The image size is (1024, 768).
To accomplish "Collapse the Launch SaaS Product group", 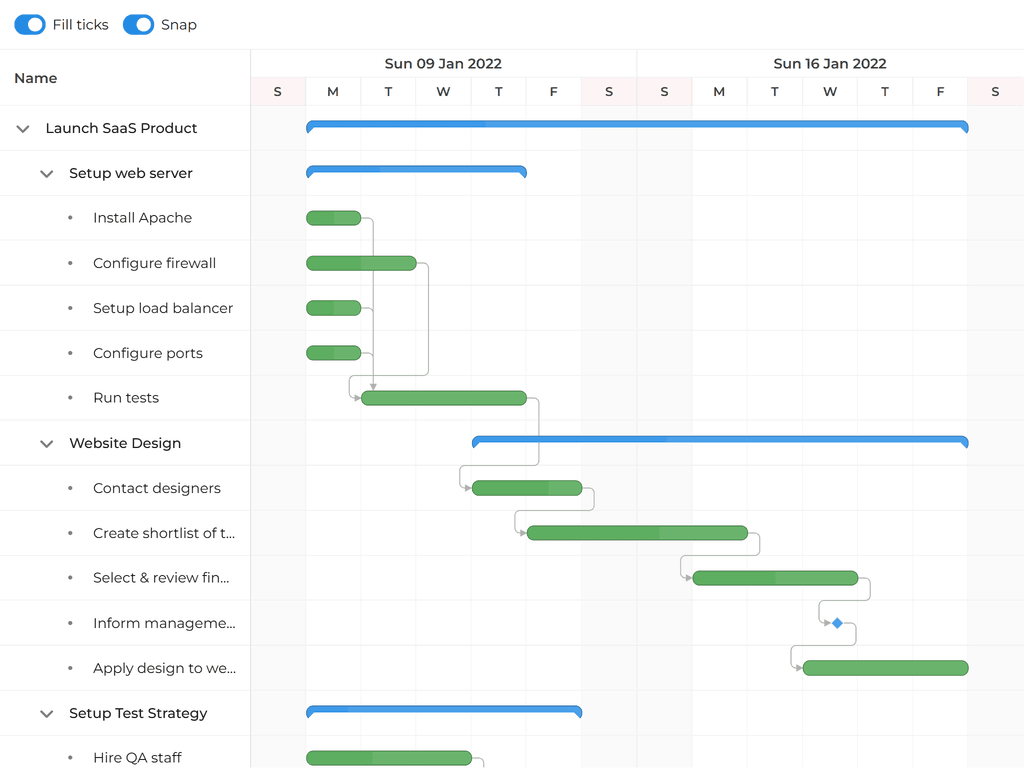I will [22, 128].
